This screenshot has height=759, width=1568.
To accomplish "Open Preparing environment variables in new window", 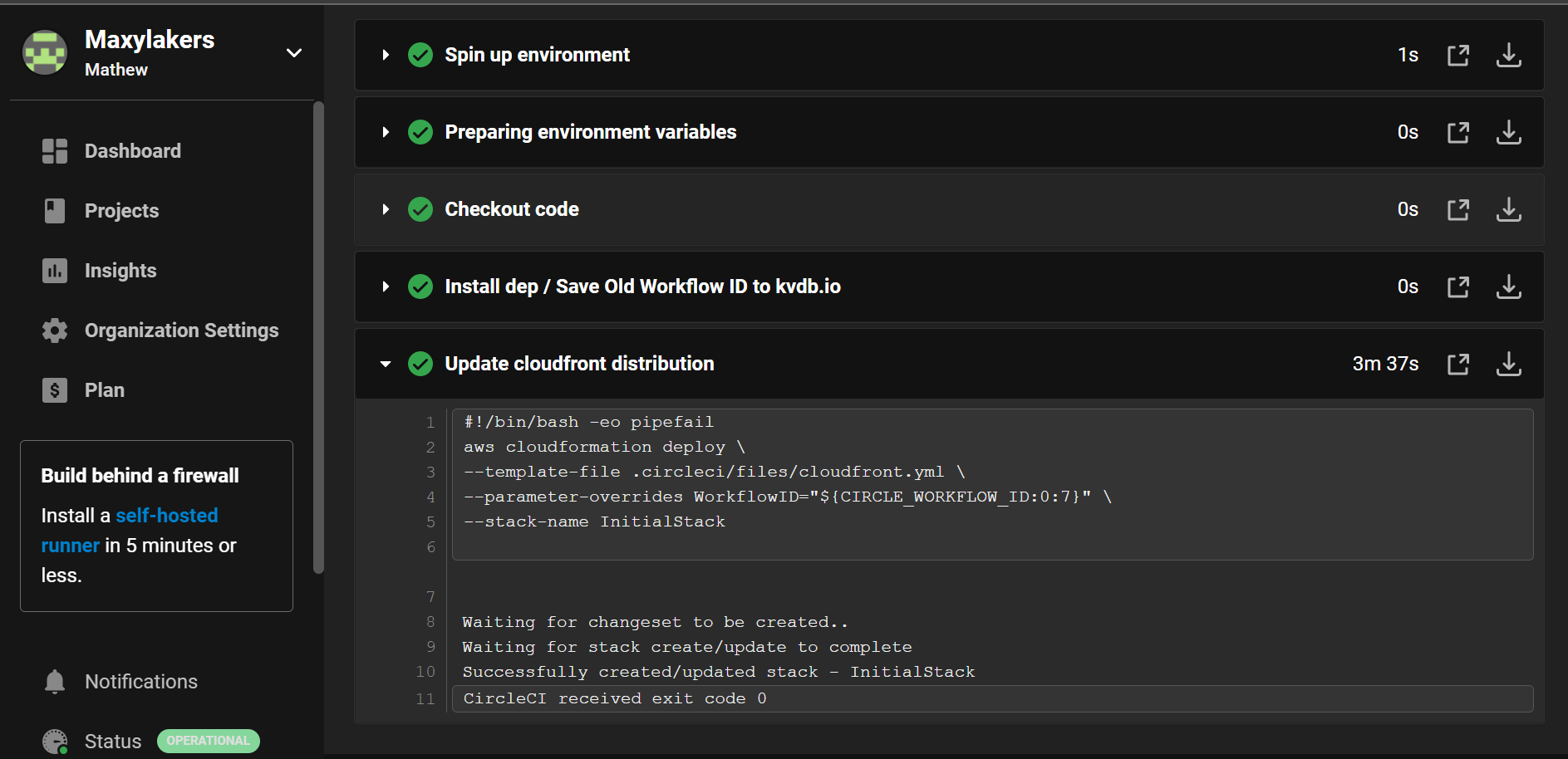I will pyautogui.click(x=1458, y=132).
